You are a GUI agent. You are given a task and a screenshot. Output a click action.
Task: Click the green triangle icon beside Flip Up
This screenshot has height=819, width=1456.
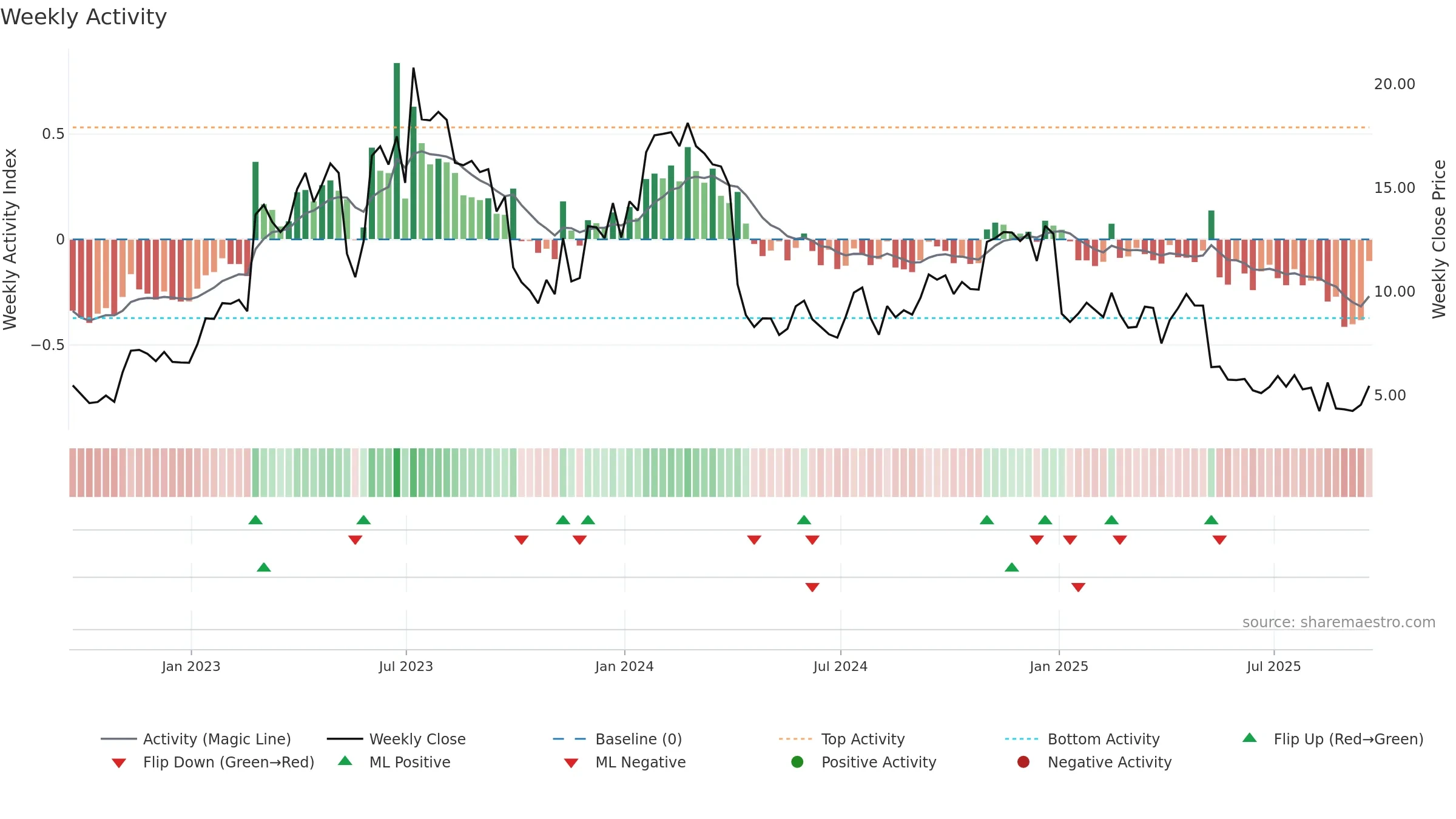[x=1250, y=738]
